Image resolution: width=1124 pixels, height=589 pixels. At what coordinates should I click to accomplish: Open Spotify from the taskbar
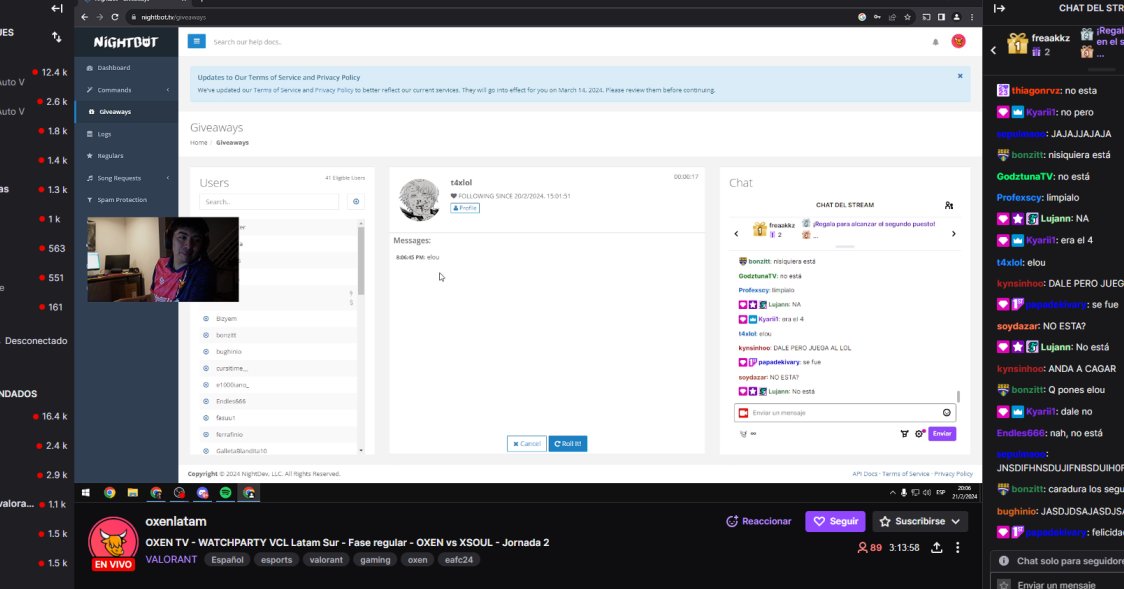click(x=226, y=493)
